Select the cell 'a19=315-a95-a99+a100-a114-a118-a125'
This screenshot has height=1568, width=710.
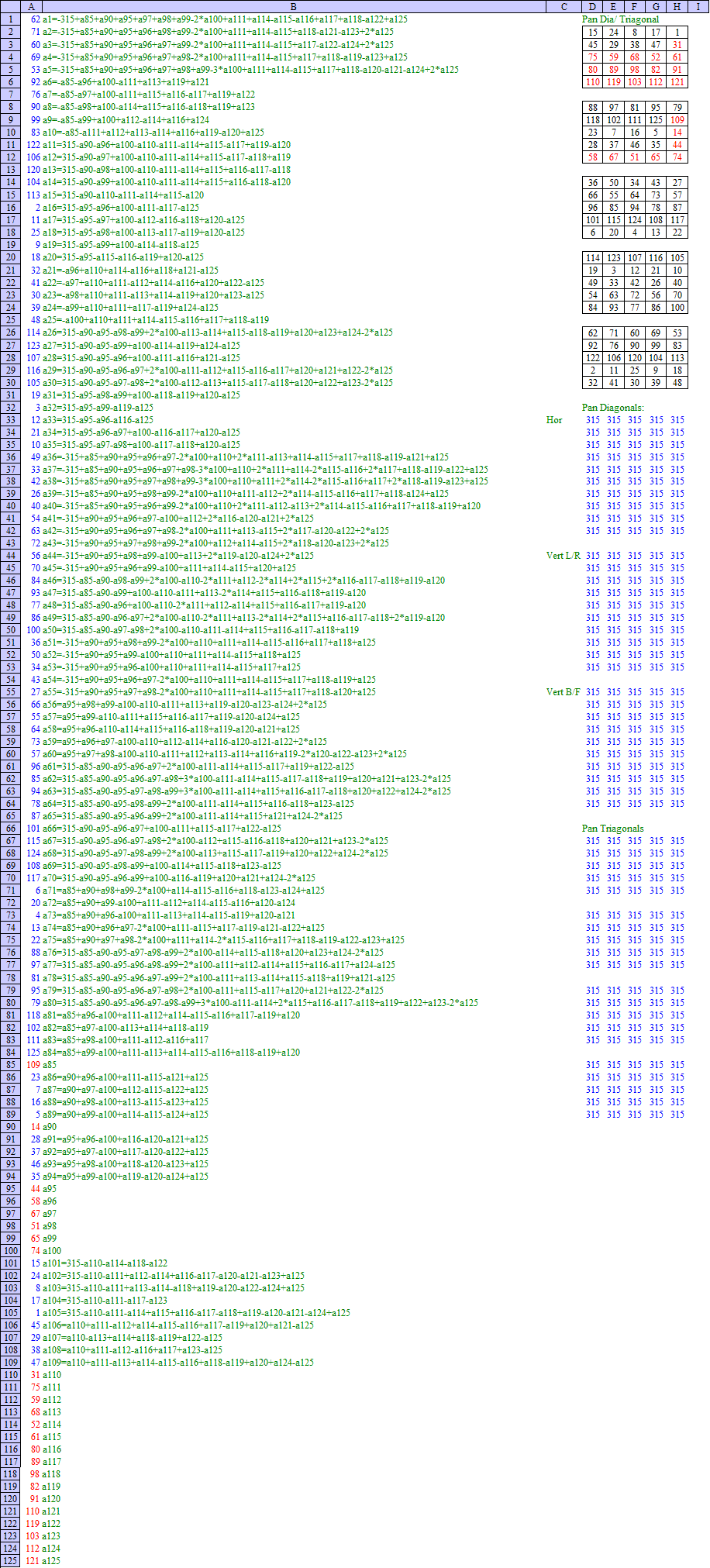click(120, 244)
